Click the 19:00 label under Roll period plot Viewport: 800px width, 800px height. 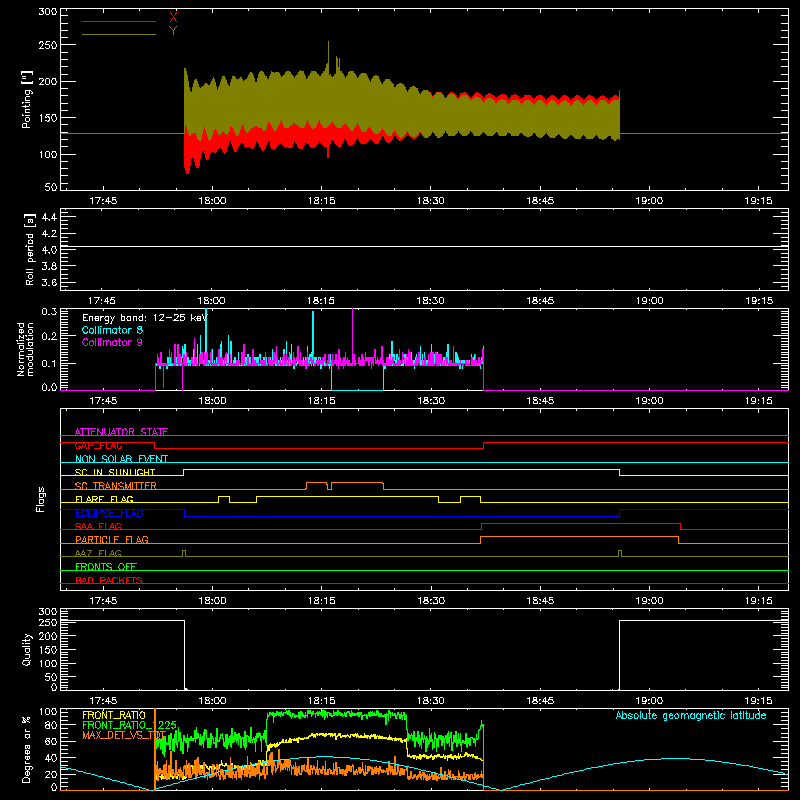click(649, 301)
